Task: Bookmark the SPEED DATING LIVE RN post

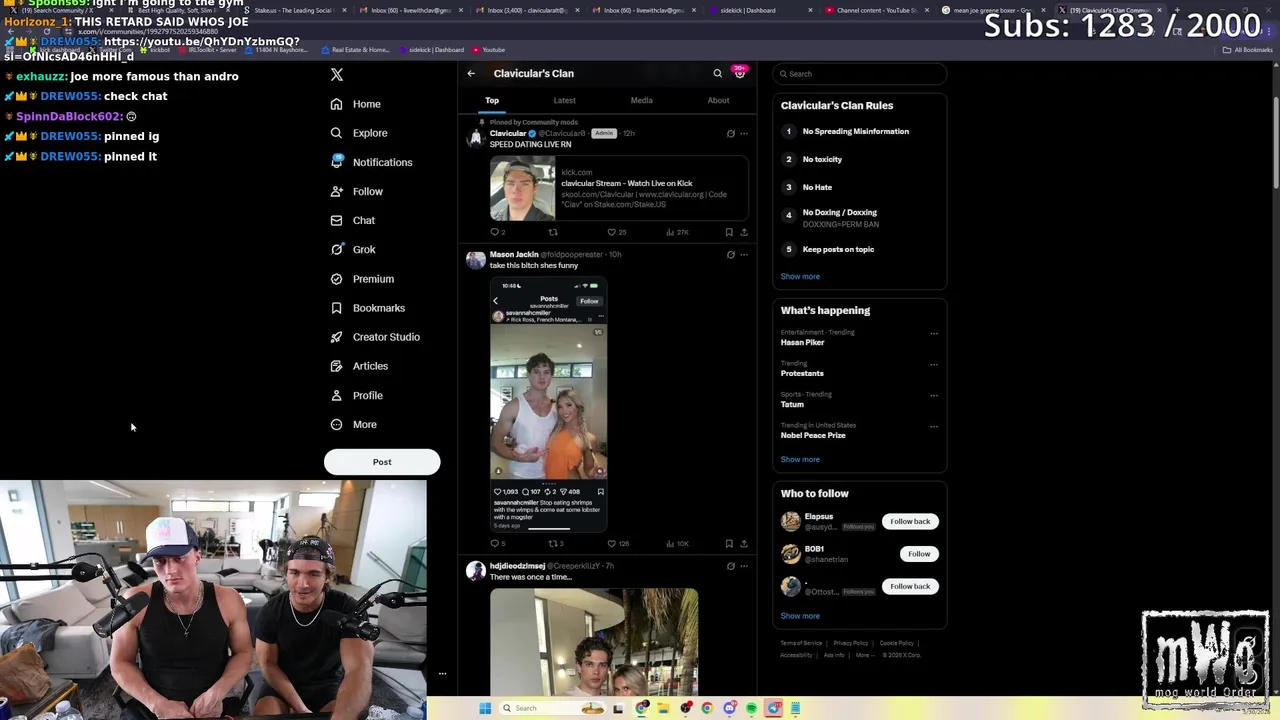Action: (729, 232)
